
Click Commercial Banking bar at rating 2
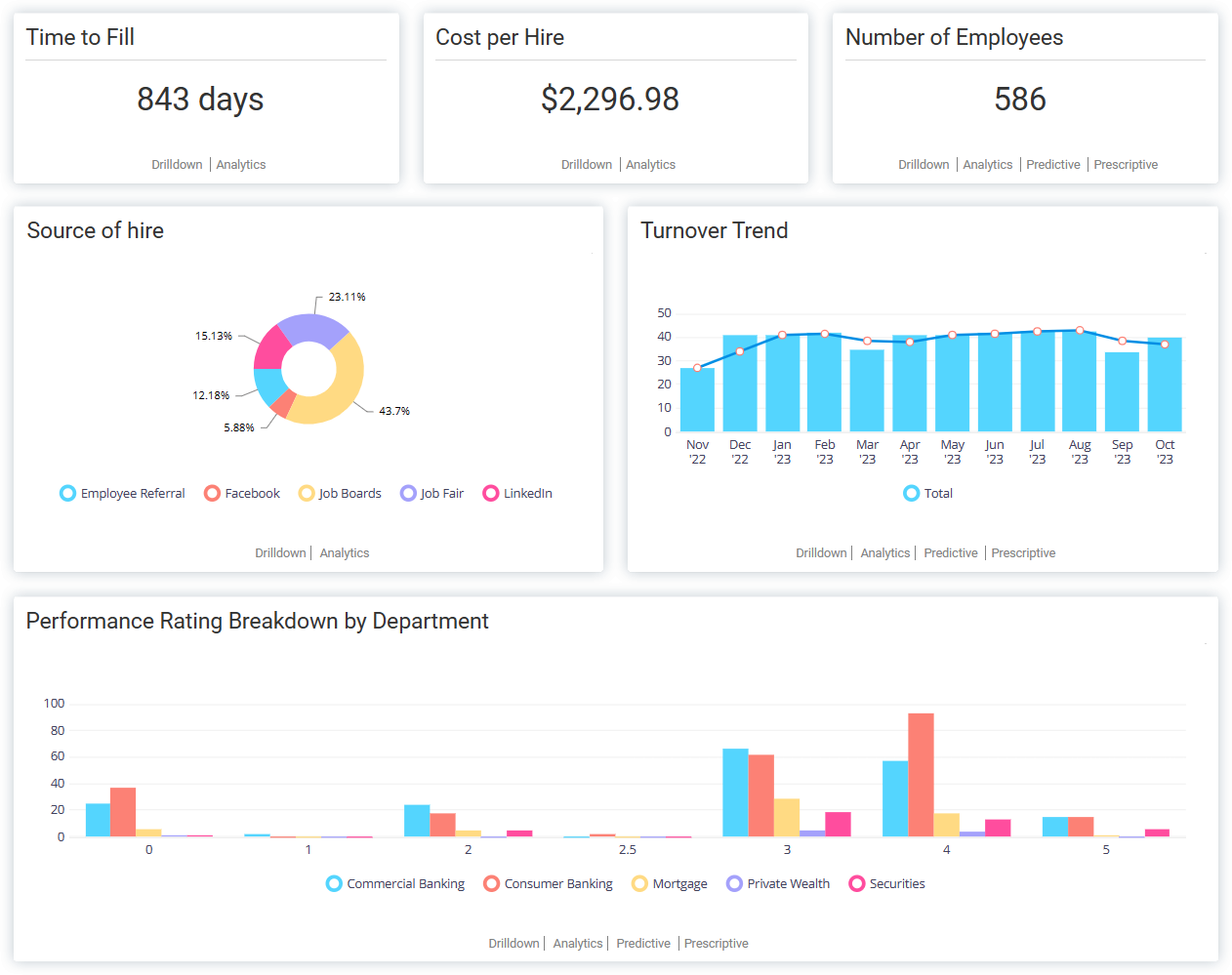[x=417, y=821]
